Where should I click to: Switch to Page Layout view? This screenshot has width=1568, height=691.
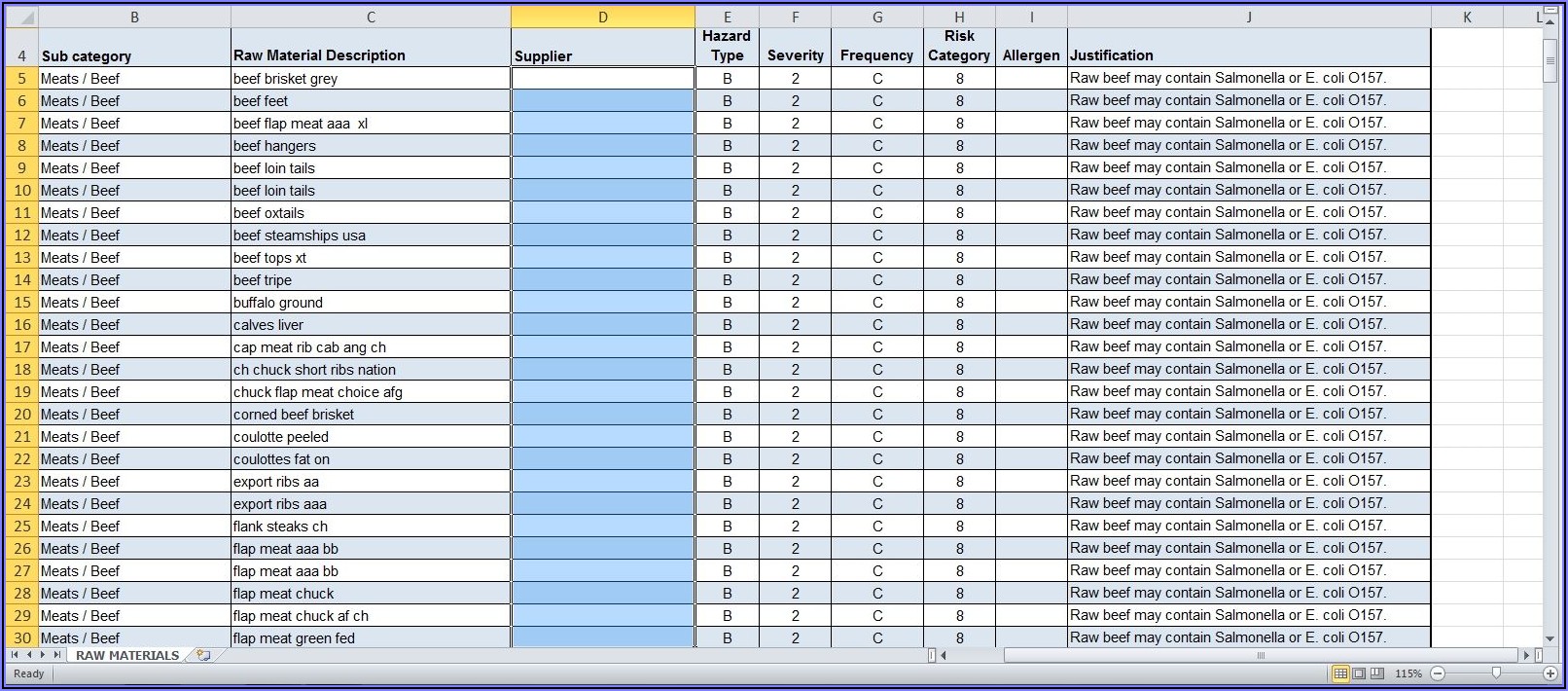[1359, 673]
